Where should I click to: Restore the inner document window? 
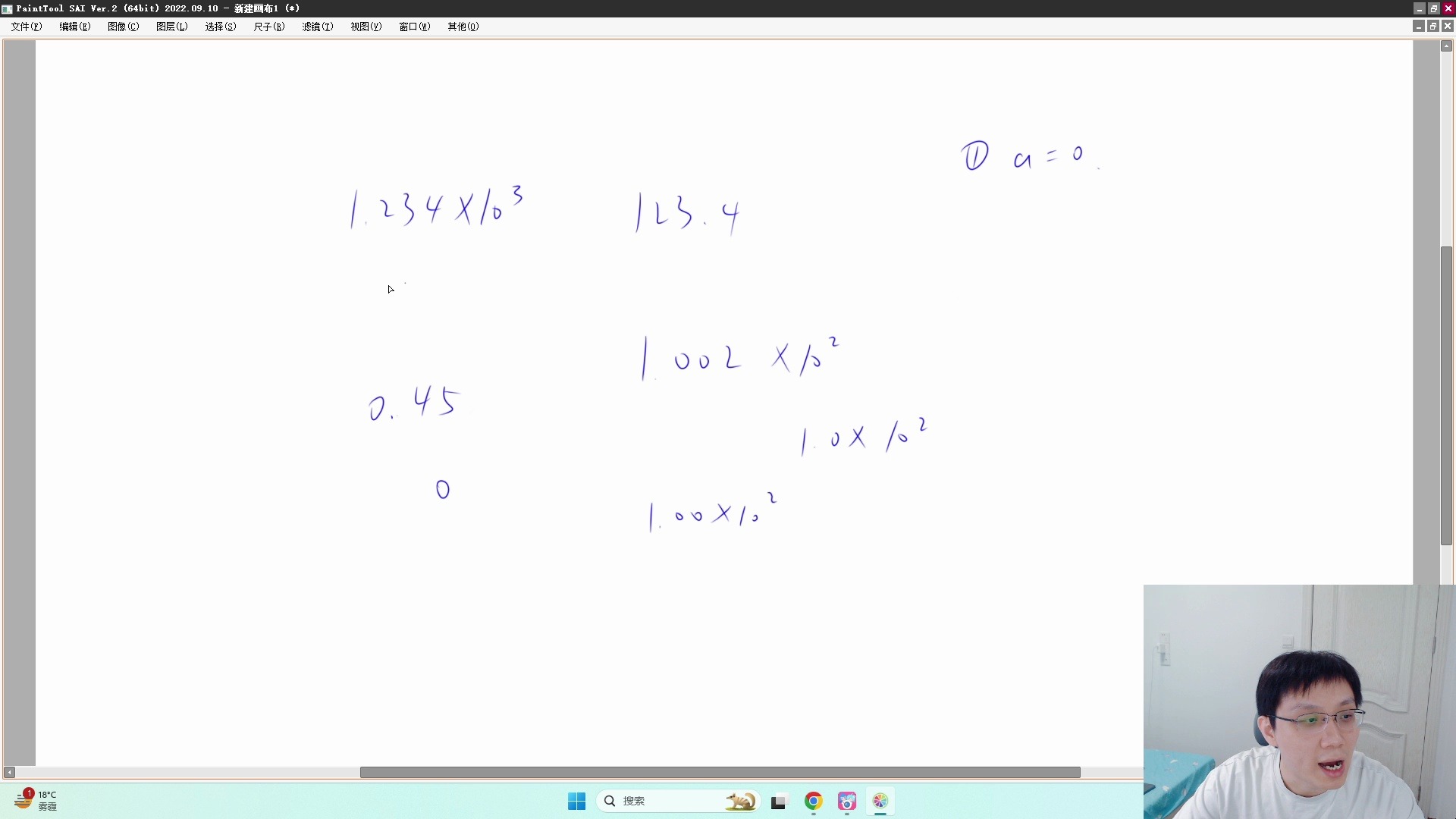pyautogui.click(x=1433, y=27)
